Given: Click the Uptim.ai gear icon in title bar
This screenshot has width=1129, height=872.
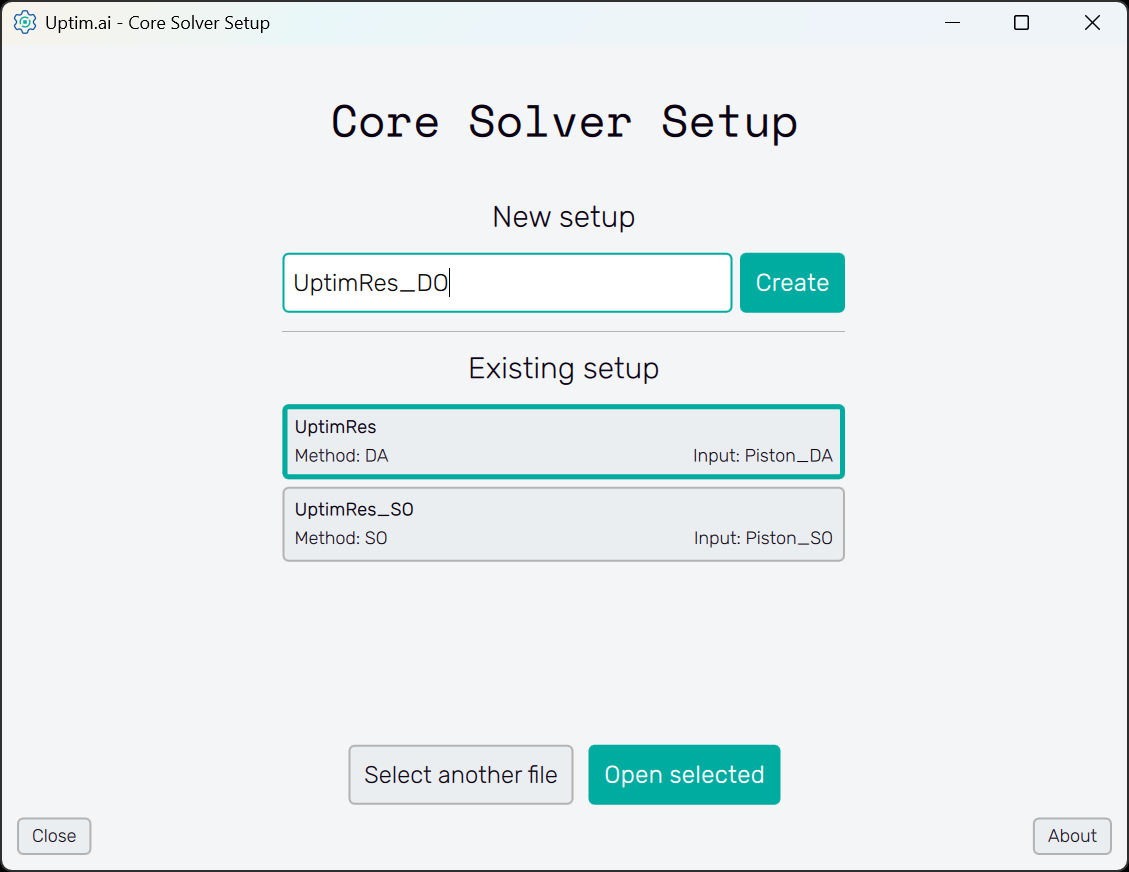Looking at the screenshot, I should point(25,22).
